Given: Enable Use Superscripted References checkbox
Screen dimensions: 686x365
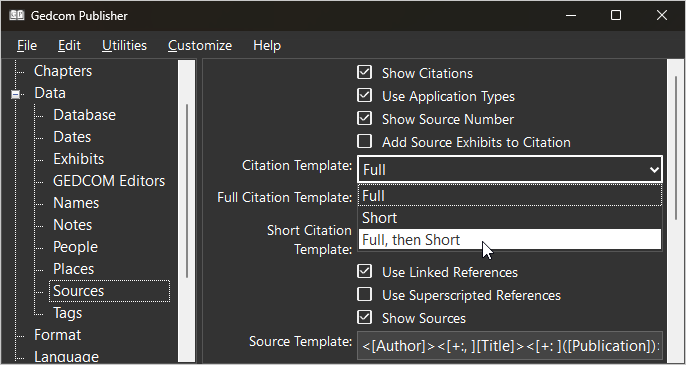Looking at the screenshot, I should click(364, 295).
